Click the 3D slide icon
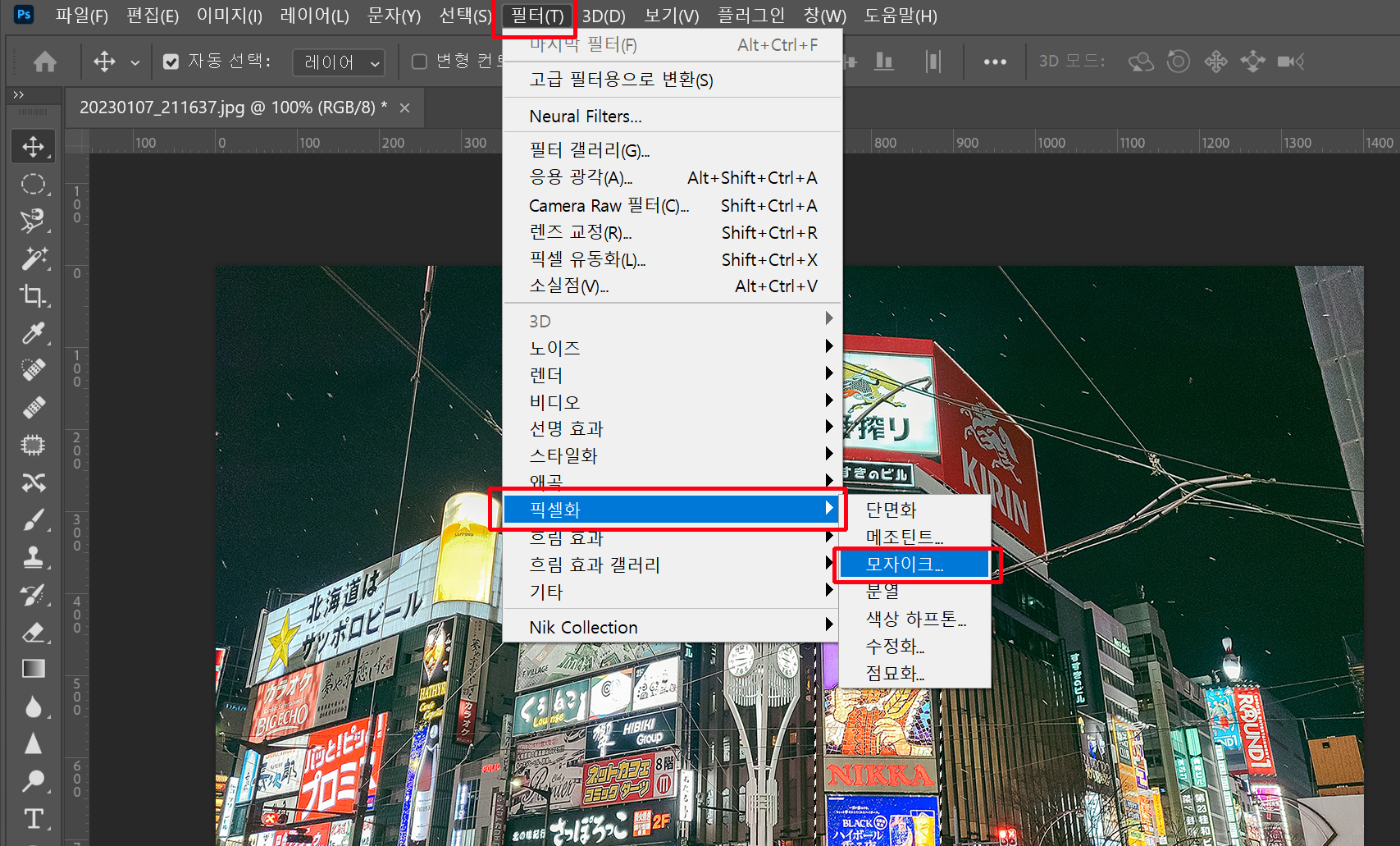Screen dimensions: 1400x846 click(x=1253, y=62)
